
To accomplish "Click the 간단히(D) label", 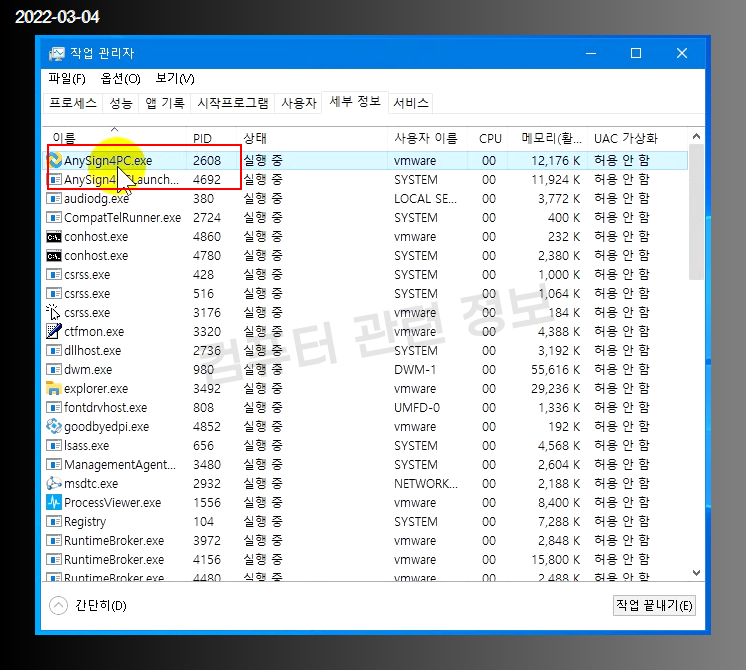I will click(101, 605).
